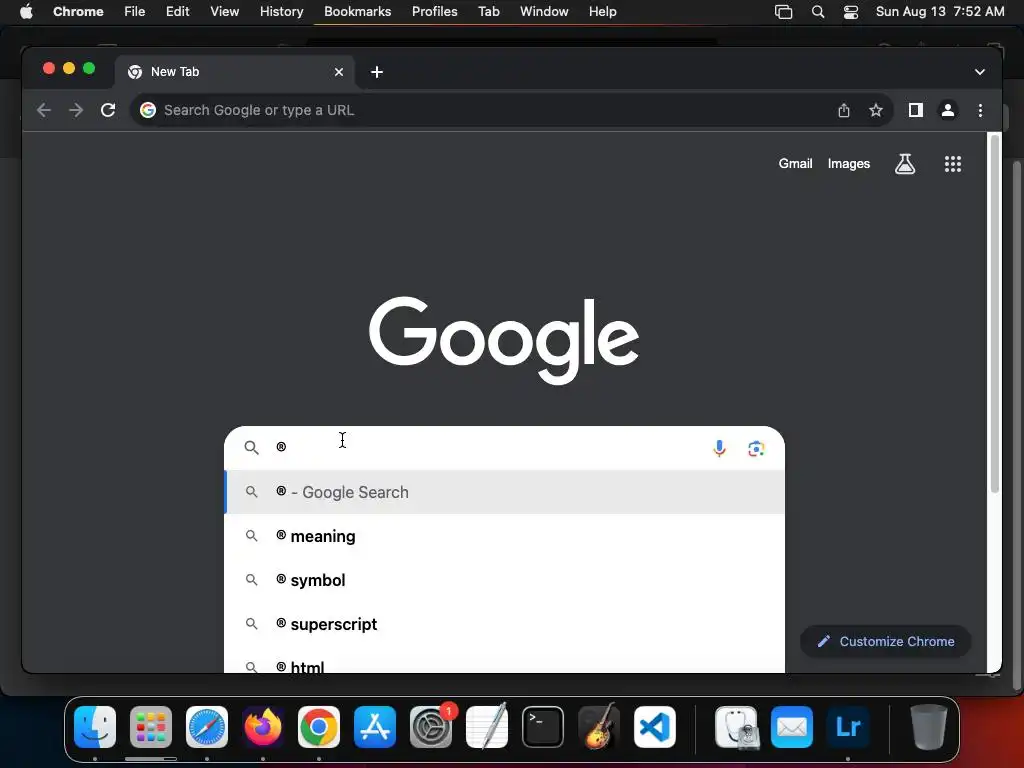Click Chrome icon in the Dock
The image size is (1024, 768).
pos(319,727)
